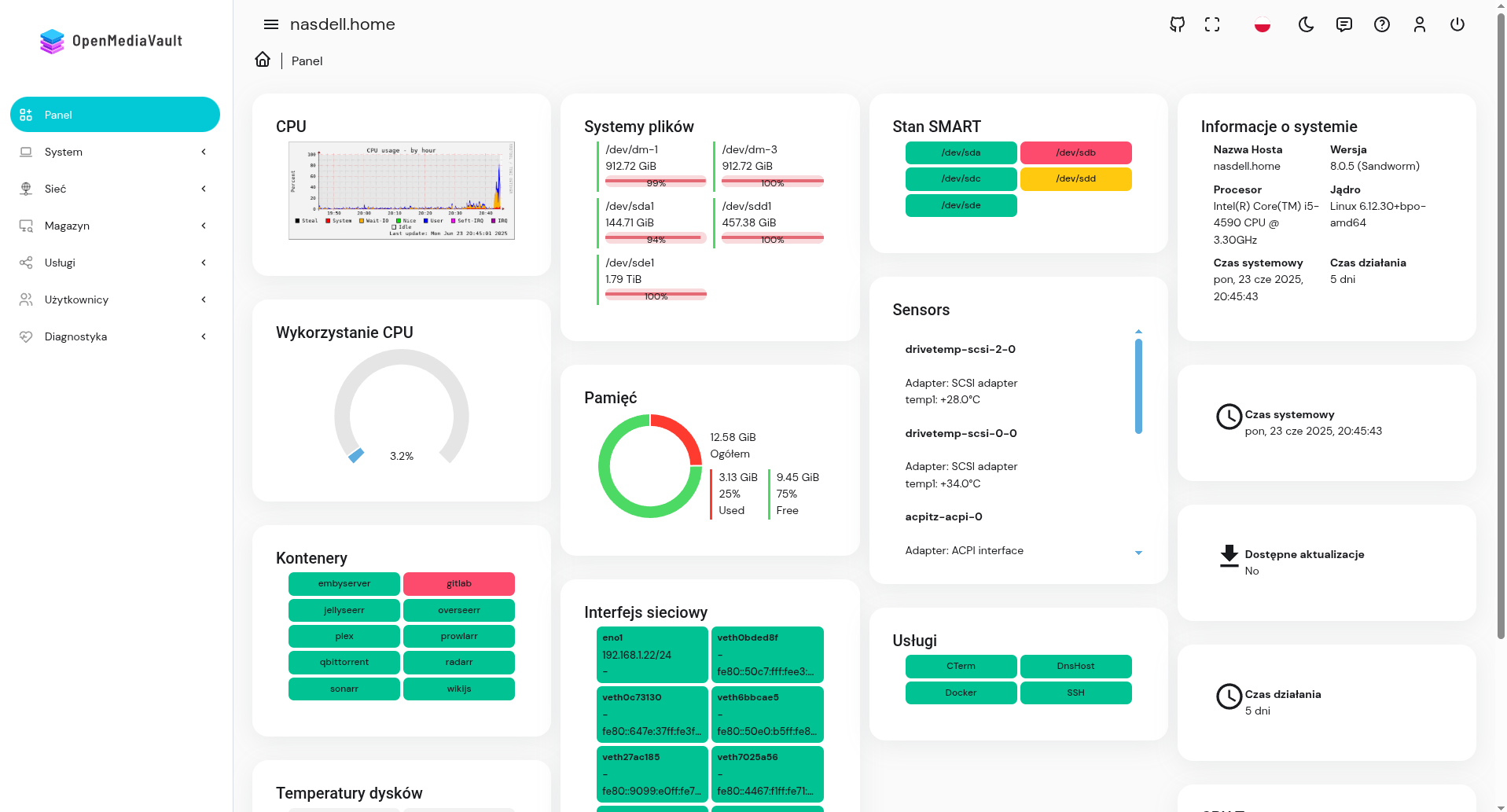Click the CPU usage graph thumbnail
The width and height of the screenshot is (1507, 812).
click(x=402, y=190)
